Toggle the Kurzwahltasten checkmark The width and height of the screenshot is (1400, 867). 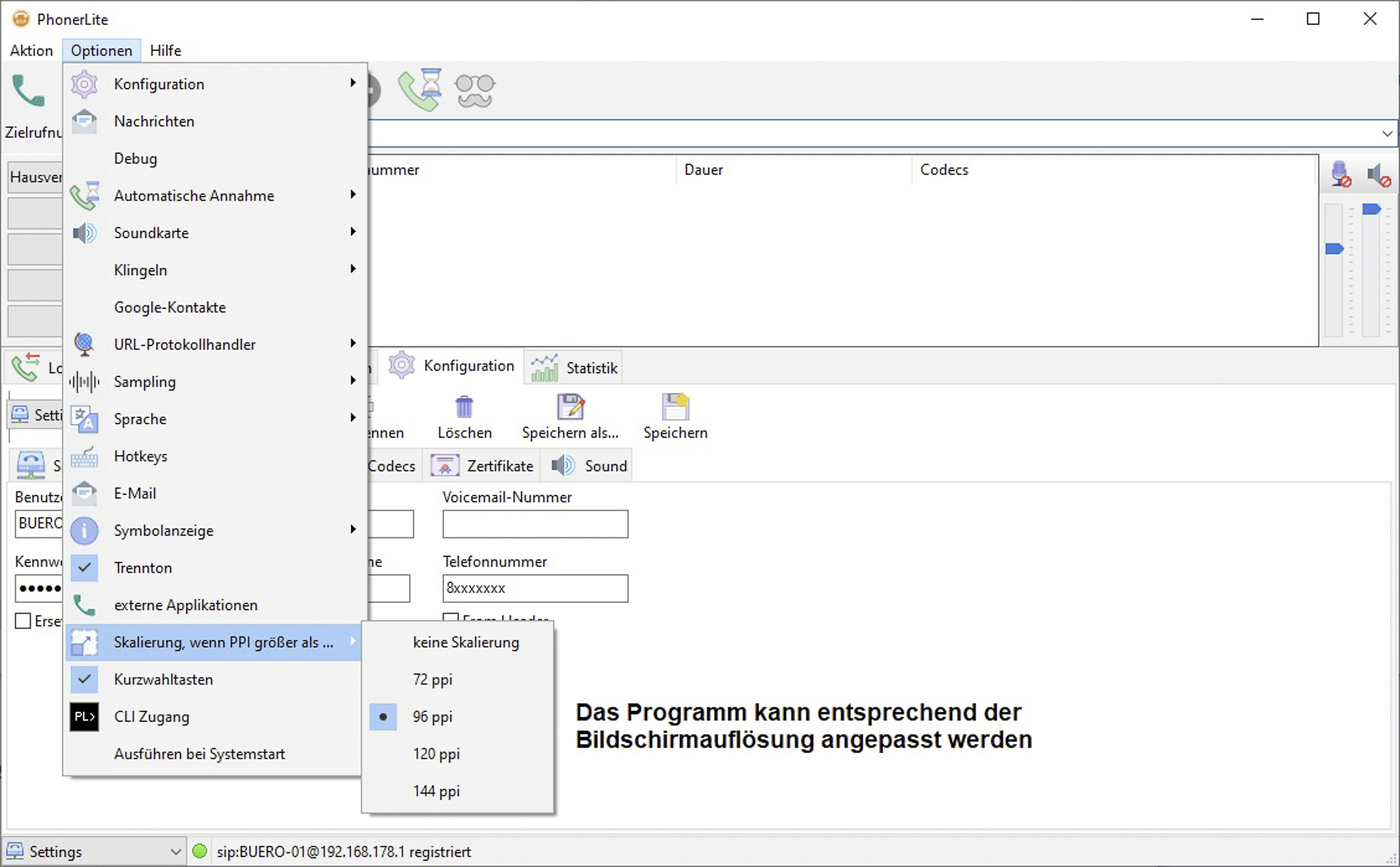point(85,679)
